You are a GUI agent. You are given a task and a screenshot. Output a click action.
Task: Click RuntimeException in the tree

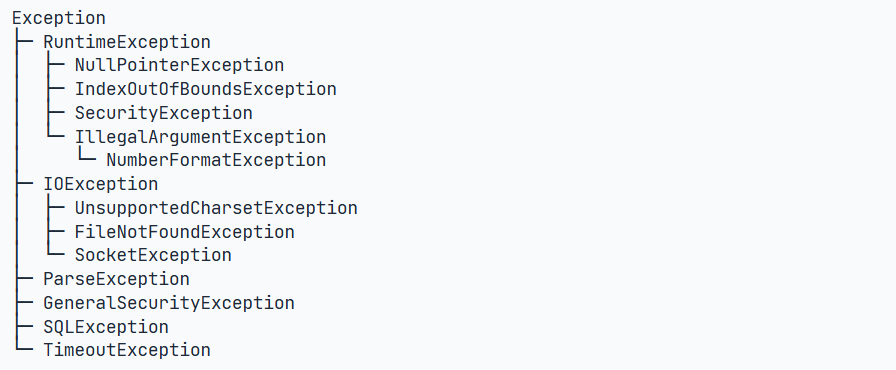pyautogui.click(x=127, y=42)
